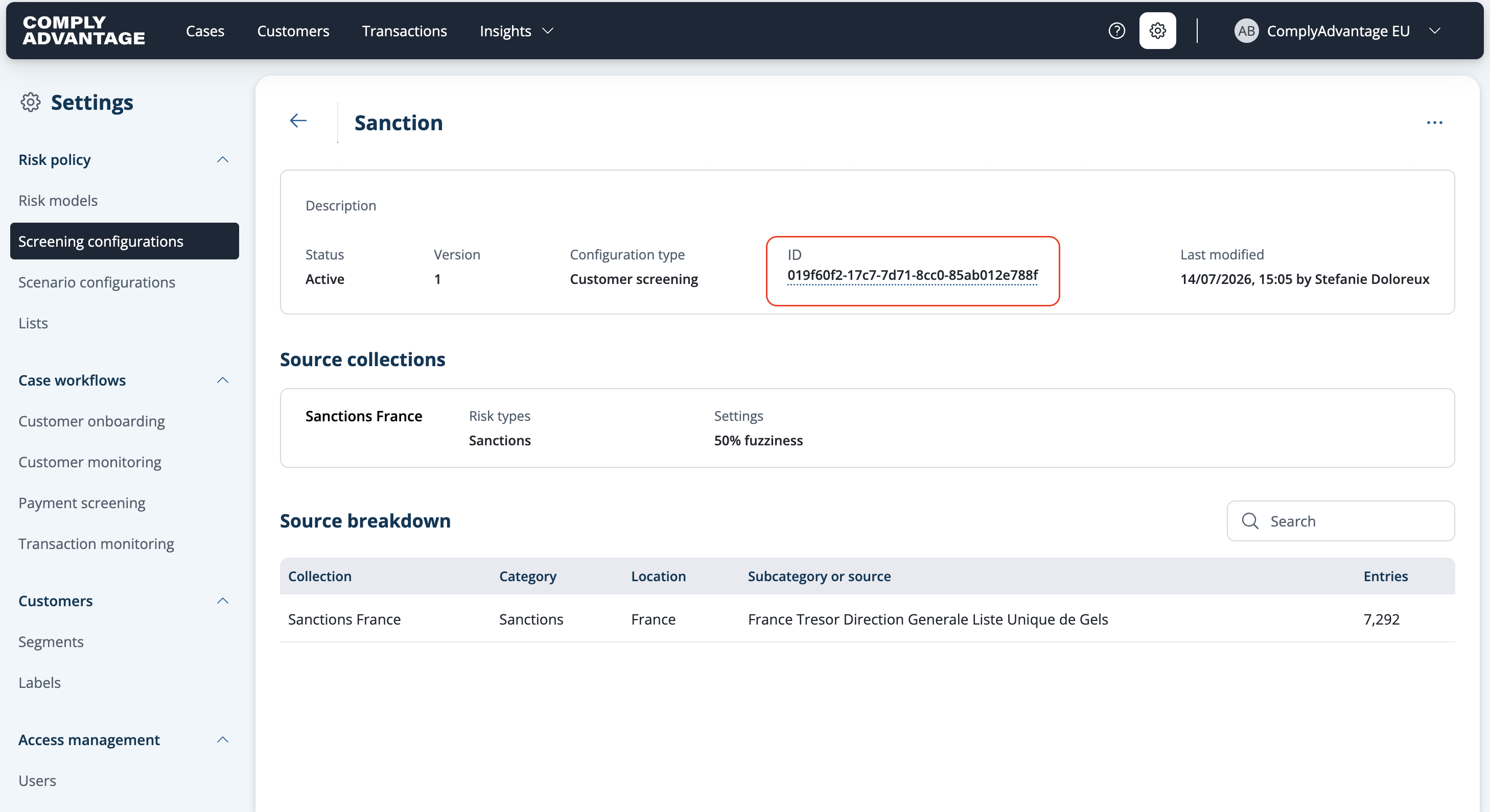The height and width of the screenshot is (812, 1490).
Task: Open Payment screening workflow
Action: pos(82,503)
